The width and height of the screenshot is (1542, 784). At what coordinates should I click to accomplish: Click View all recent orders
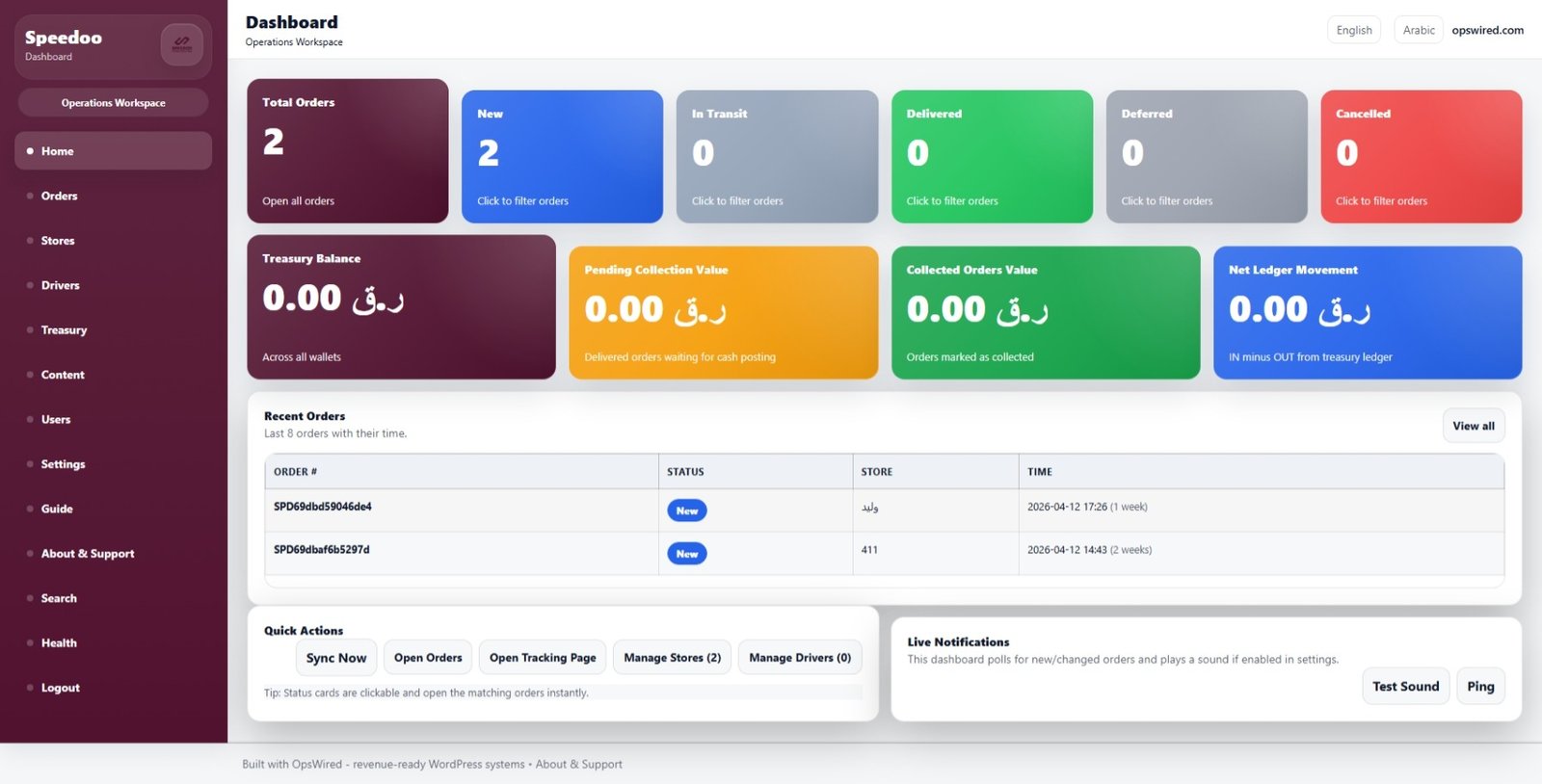pos(1474,426)
